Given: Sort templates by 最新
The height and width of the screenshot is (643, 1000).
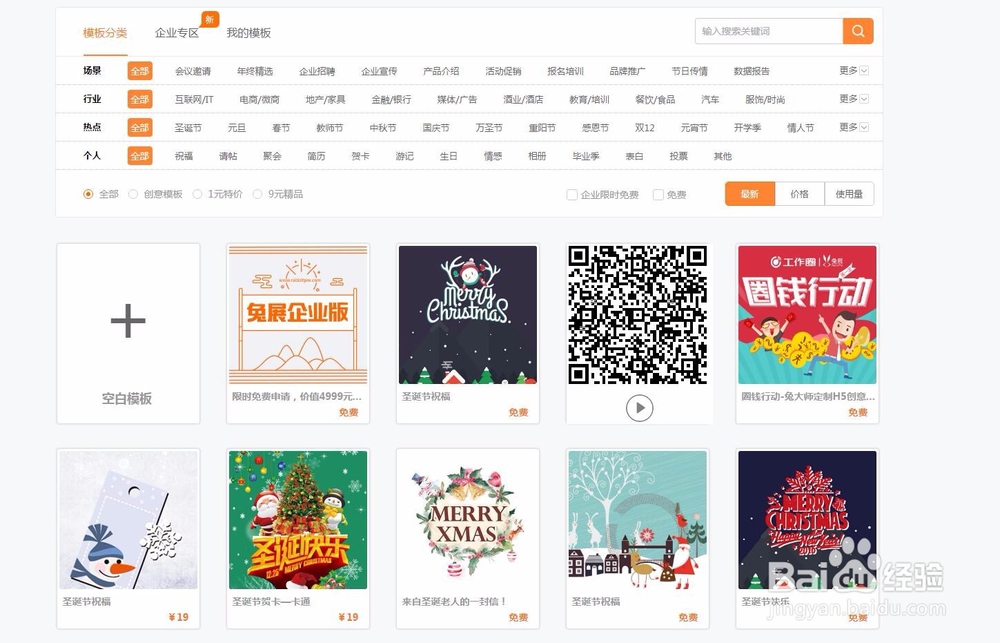Looking at the screenshot, I should click(x=750, y=194).
